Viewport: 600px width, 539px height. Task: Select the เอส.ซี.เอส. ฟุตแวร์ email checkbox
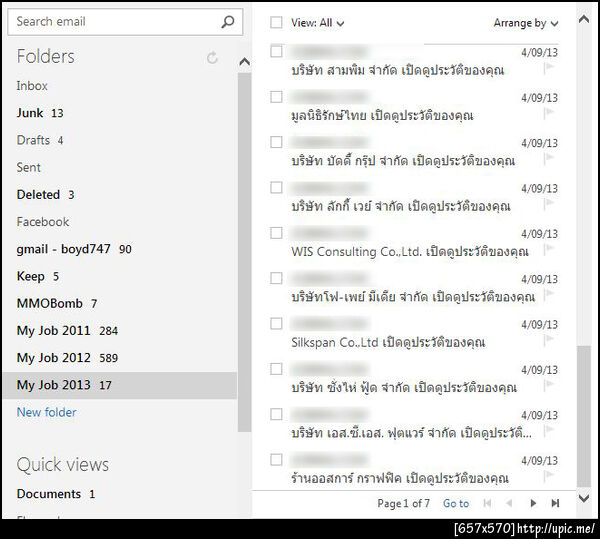(276, 414)
